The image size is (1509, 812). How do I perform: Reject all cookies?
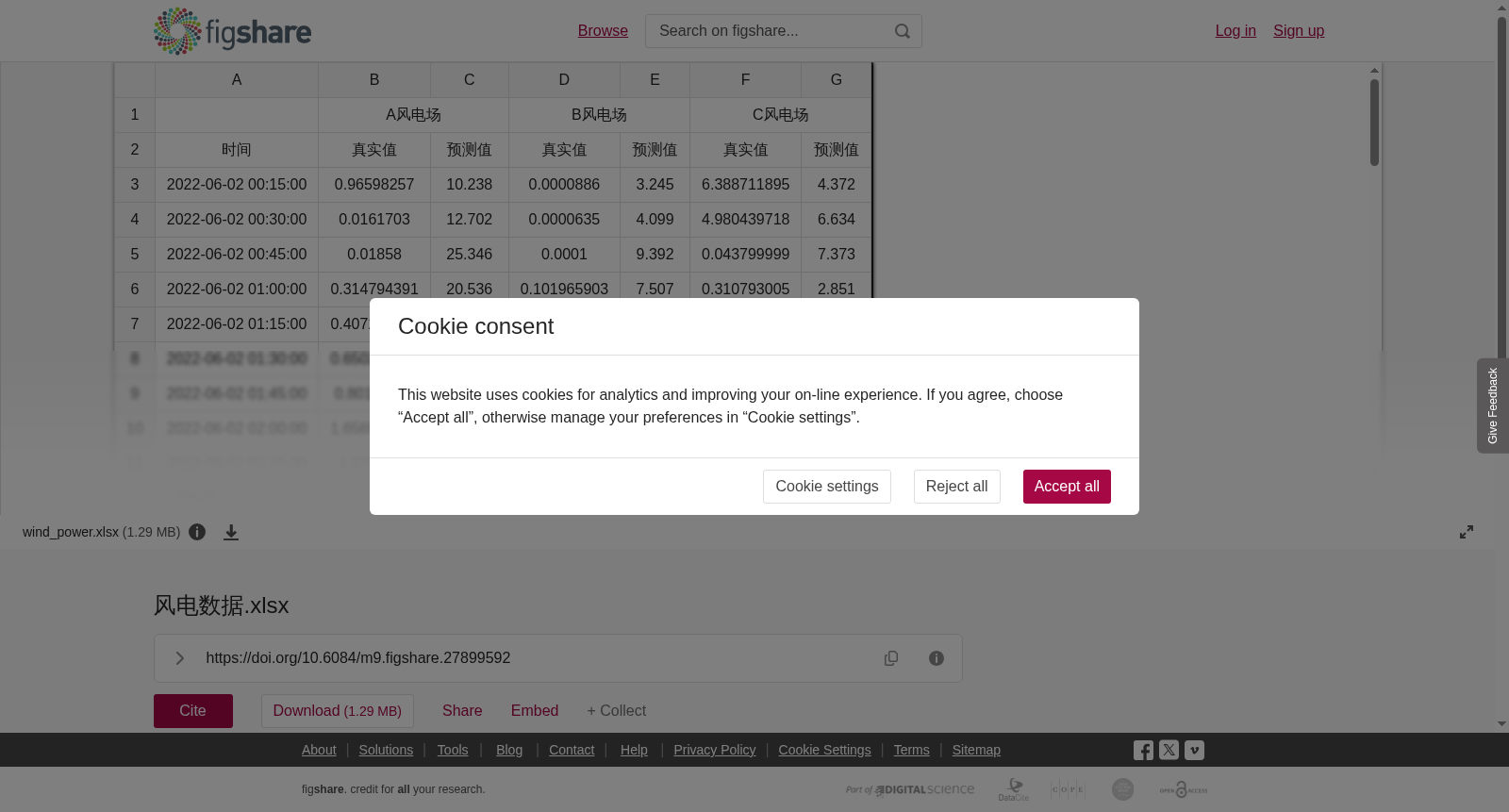click(x=956, y=487)
